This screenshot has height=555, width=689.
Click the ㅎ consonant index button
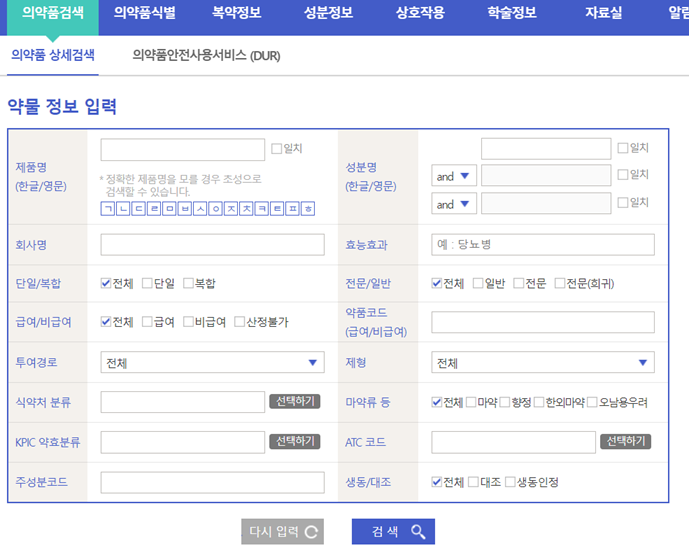[308, 209]
